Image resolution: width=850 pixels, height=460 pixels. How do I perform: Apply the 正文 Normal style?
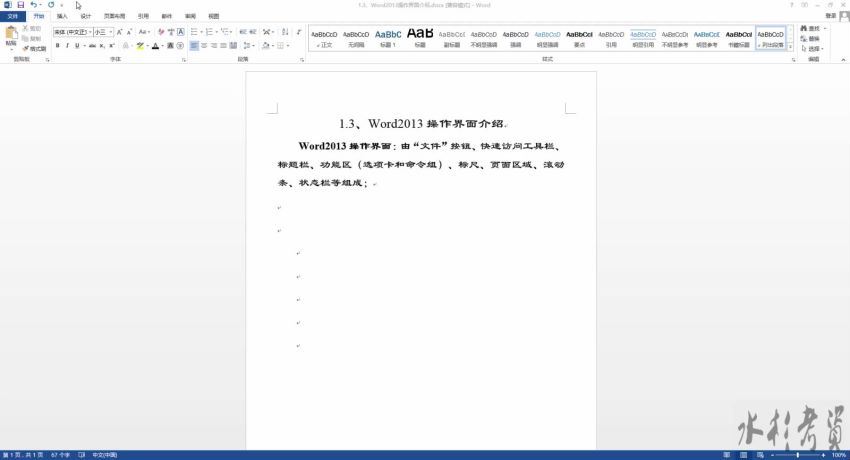pos(324,39)
